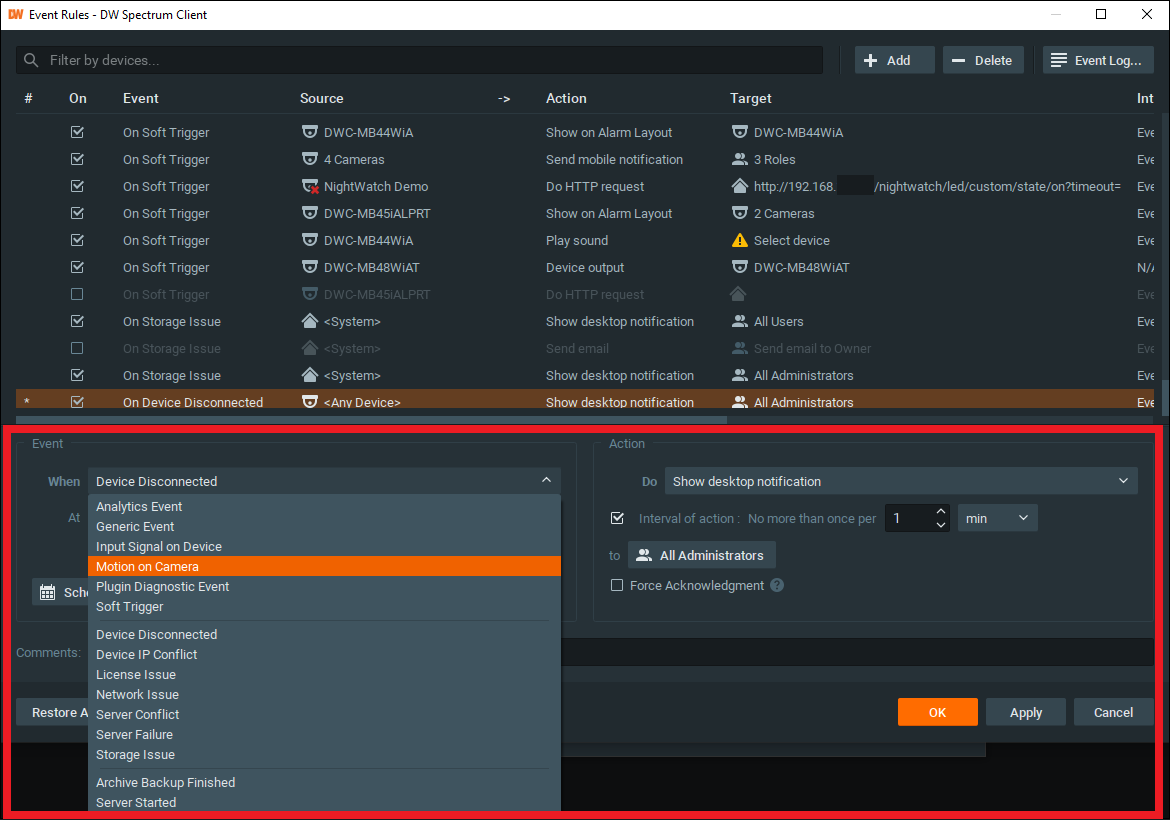This screenshot has height=820, width=1170.
Task: Click the search magnifier in the filter field
Action: tap(33, 60)
